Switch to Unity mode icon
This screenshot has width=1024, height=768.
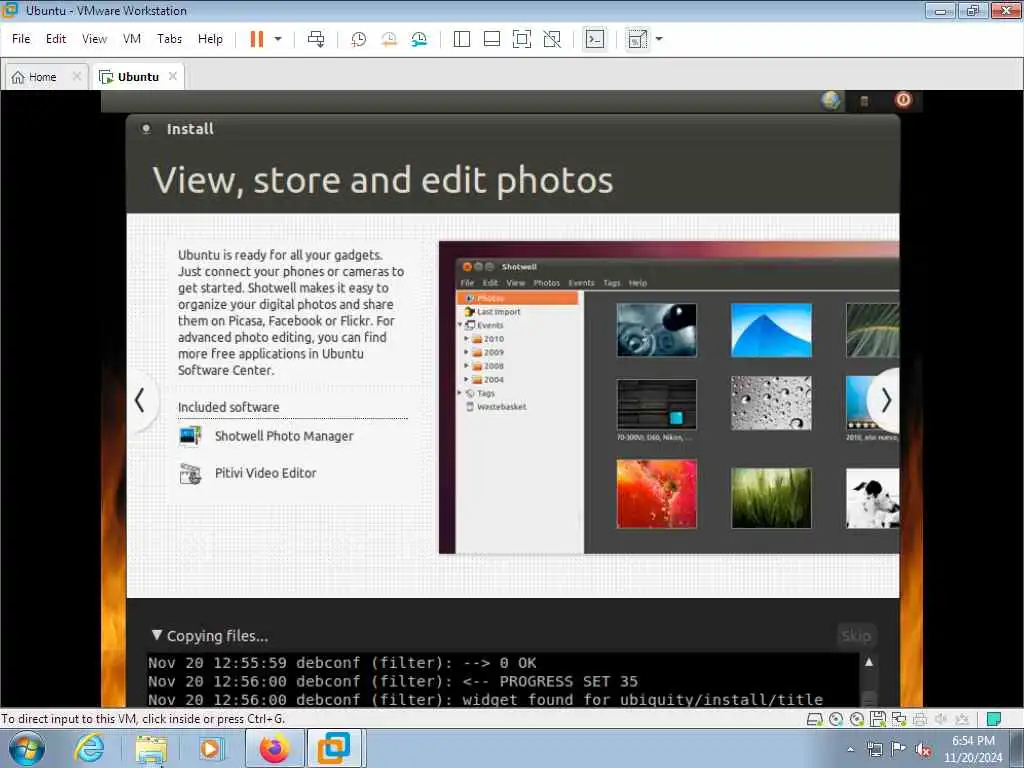pyautogui.click(x=552, y=39)
